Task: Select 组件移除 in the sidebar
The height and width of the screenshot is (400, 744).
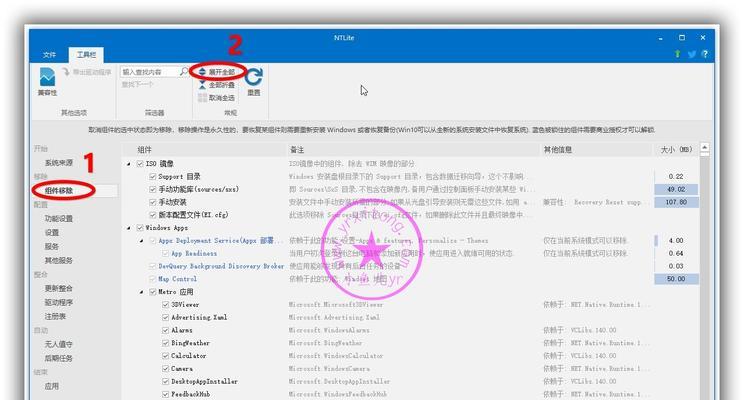Action: tap(59, 191)
